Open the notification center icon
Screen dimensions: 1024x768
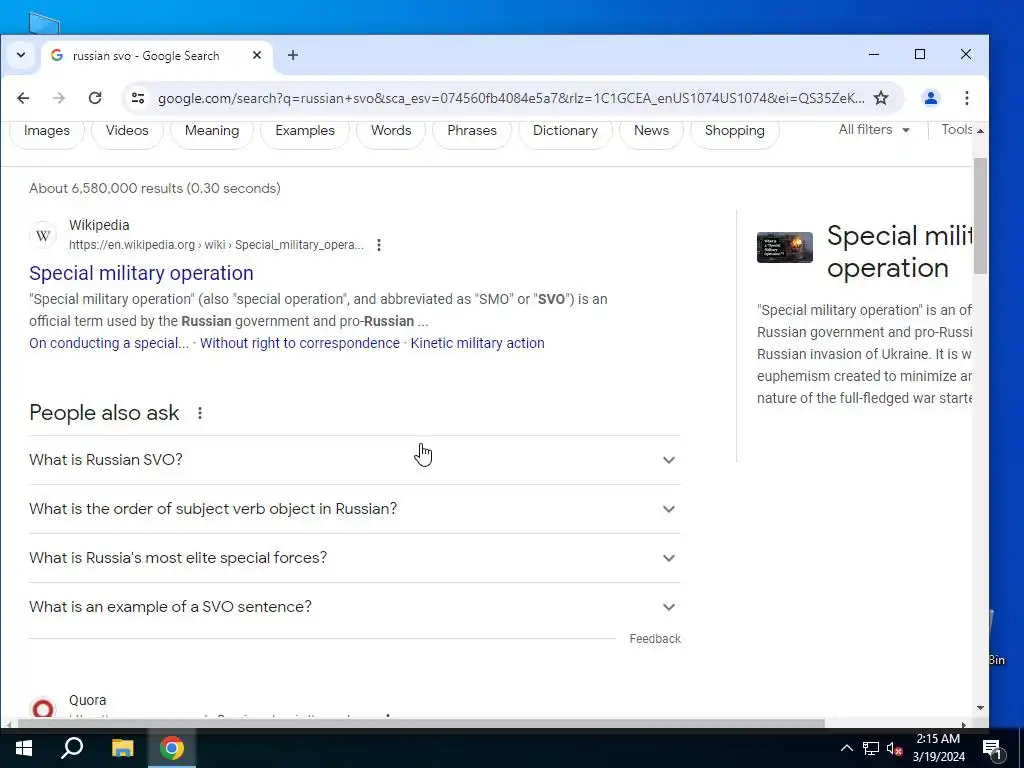click(992, 748)
